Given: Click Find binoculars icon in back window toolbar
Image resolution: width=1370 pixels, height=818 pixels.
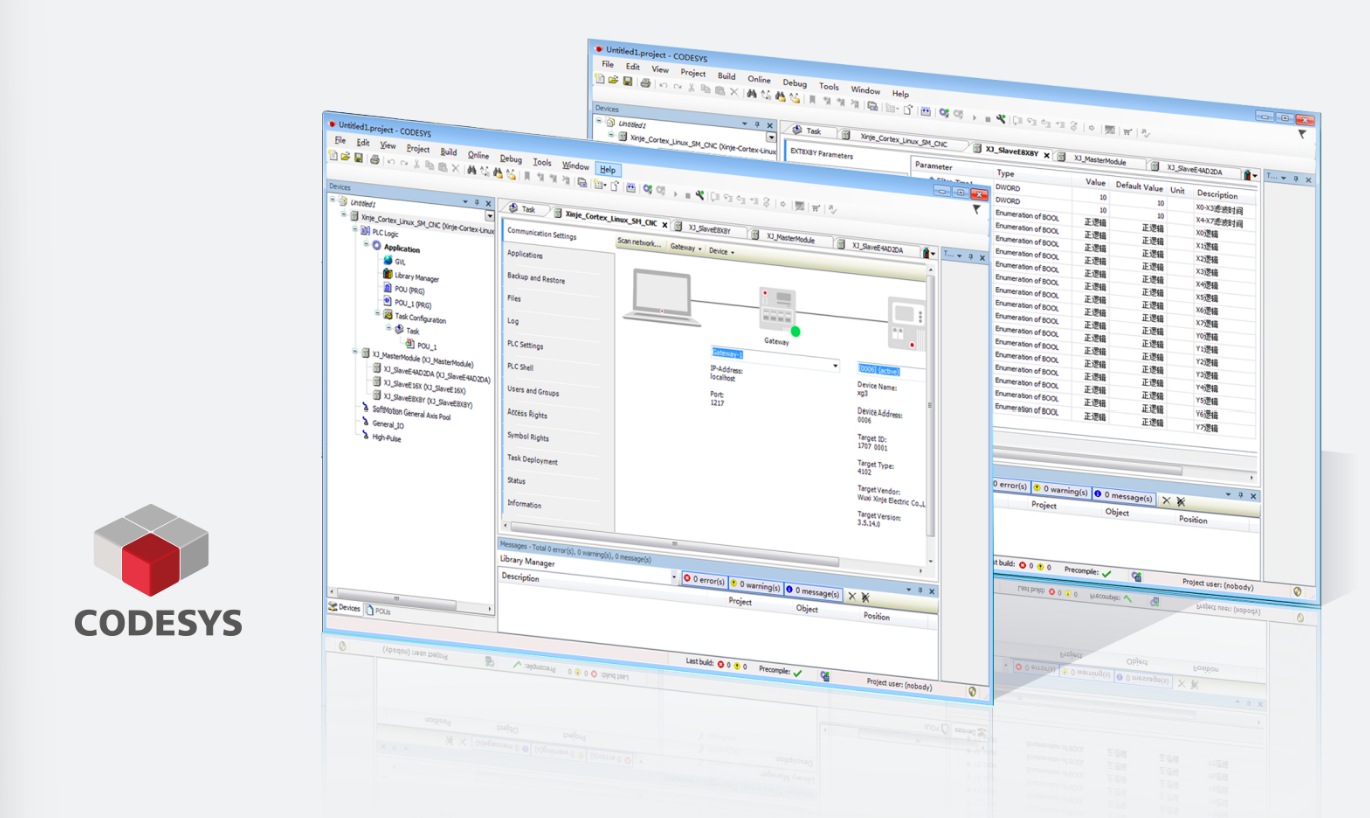Looking at the screenshot, I should tap(751, 93).
